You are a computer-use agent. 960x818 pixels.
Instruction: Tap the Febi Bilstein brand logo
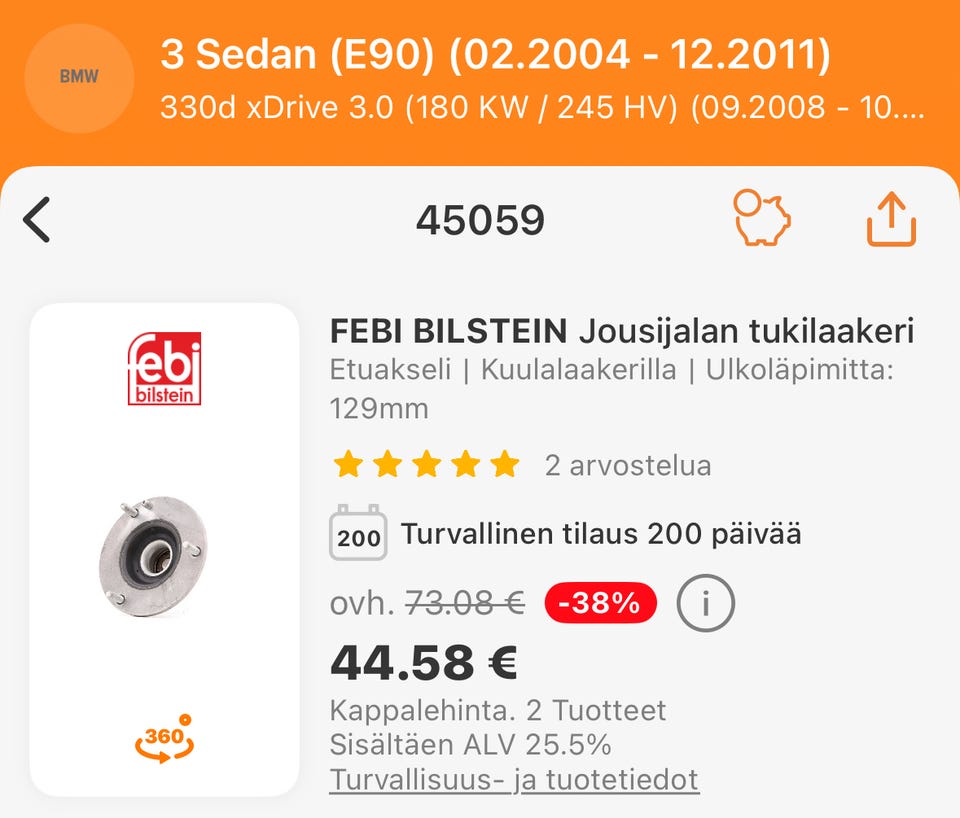pos(165,369)
